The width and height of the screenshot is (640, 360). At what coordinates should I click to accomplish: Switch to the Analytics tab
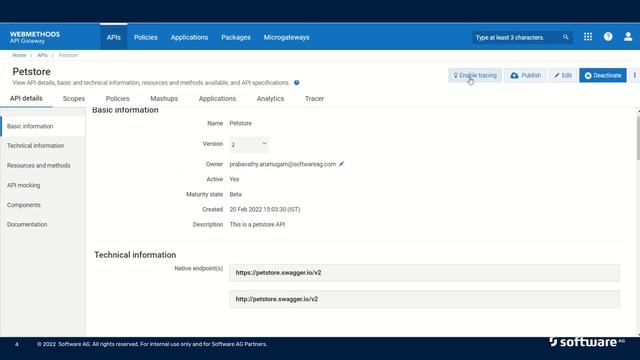pos(270,98)
